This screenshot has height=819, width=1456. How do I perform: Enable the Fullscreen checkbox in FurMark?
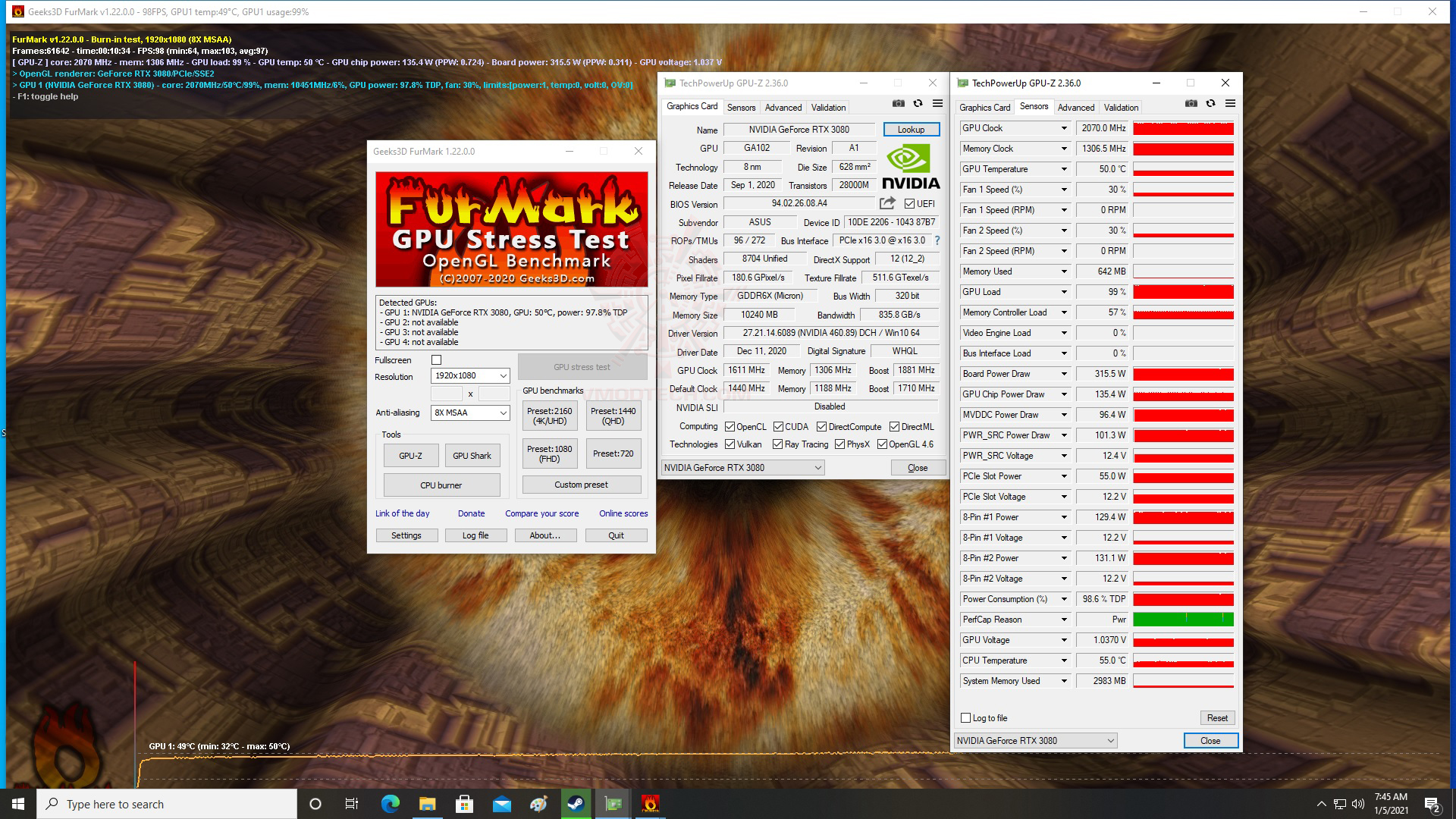(437, 360)
